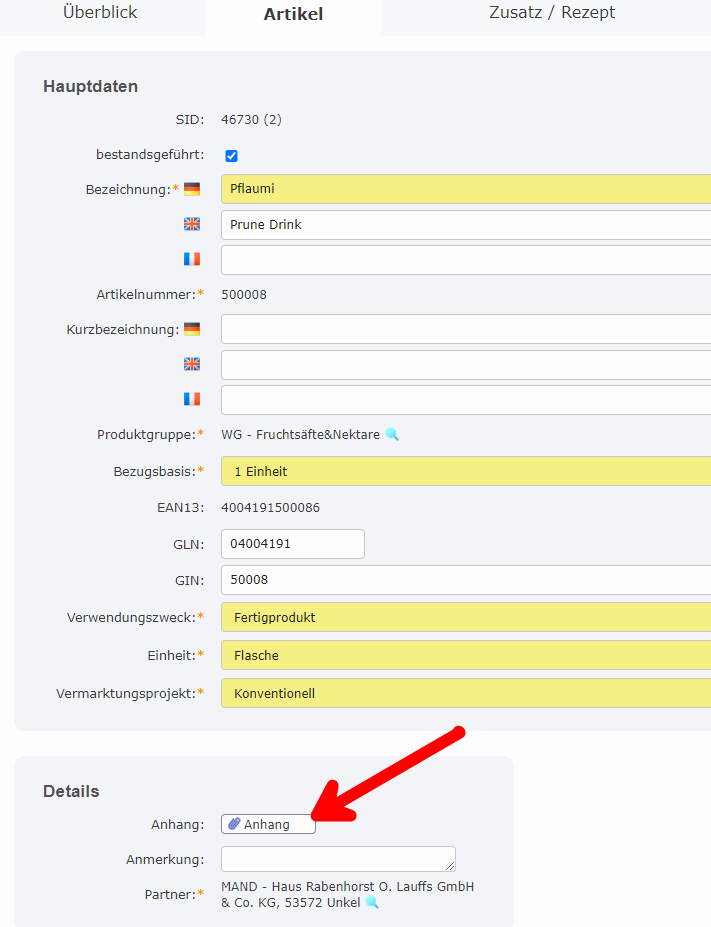Click the Anhang attachment button
The width and height of the screenshot is (711, 927).
(x=268, y=824)
